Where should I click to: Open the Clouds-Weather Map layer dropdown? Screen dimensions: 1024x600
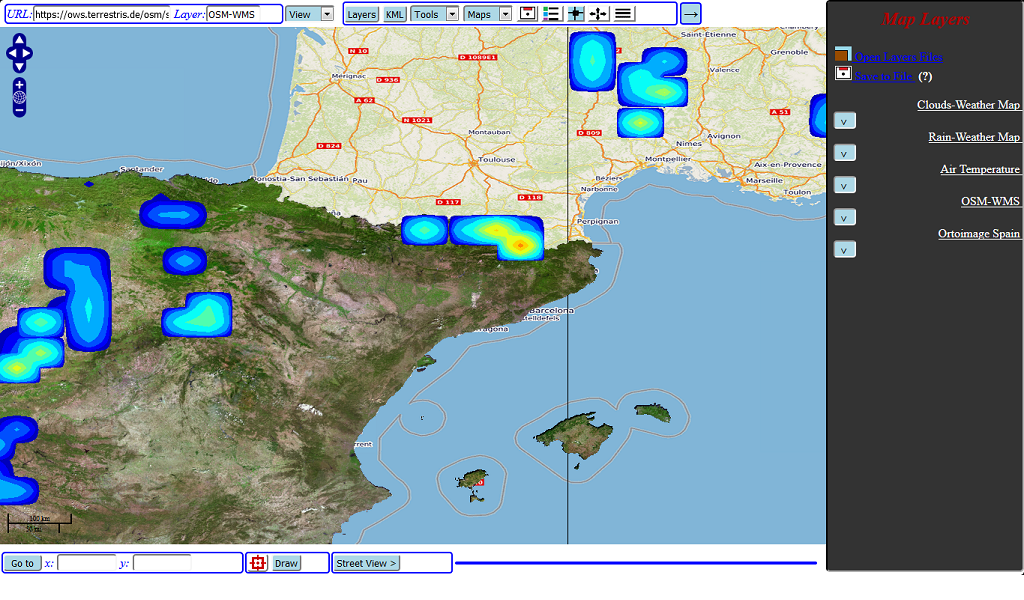[844, 120]
